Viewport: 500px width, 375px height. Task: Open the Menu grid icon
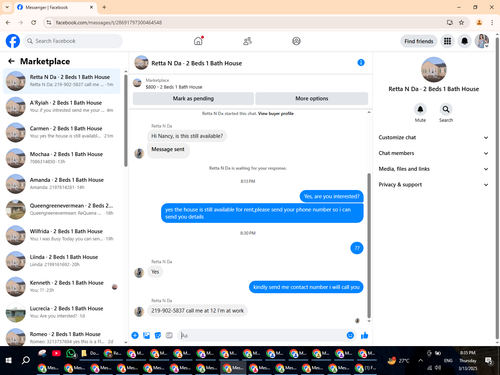(447, 41)
